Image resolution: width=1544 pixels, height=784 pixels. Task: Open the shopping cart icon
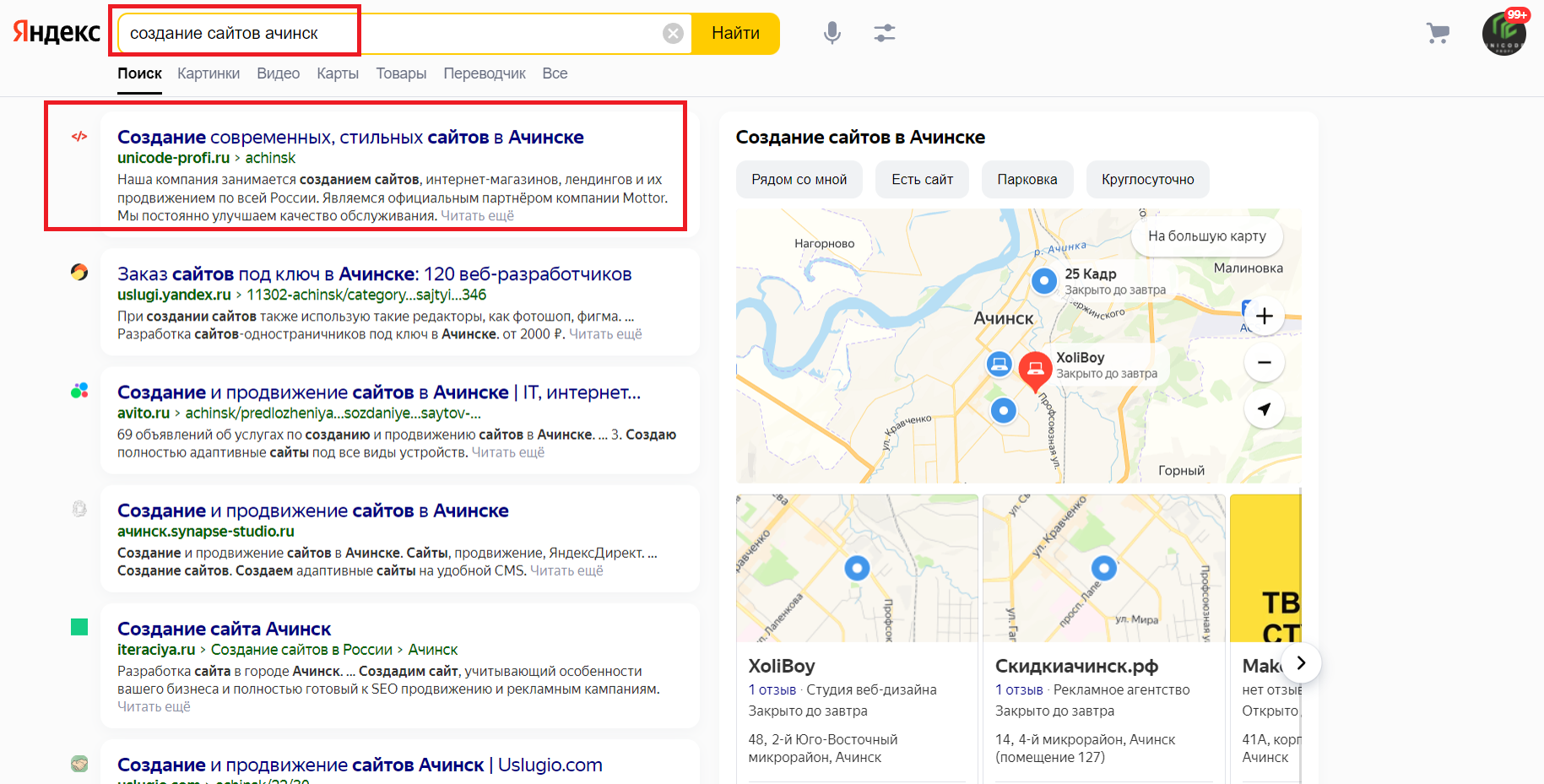pos(1438,33)
